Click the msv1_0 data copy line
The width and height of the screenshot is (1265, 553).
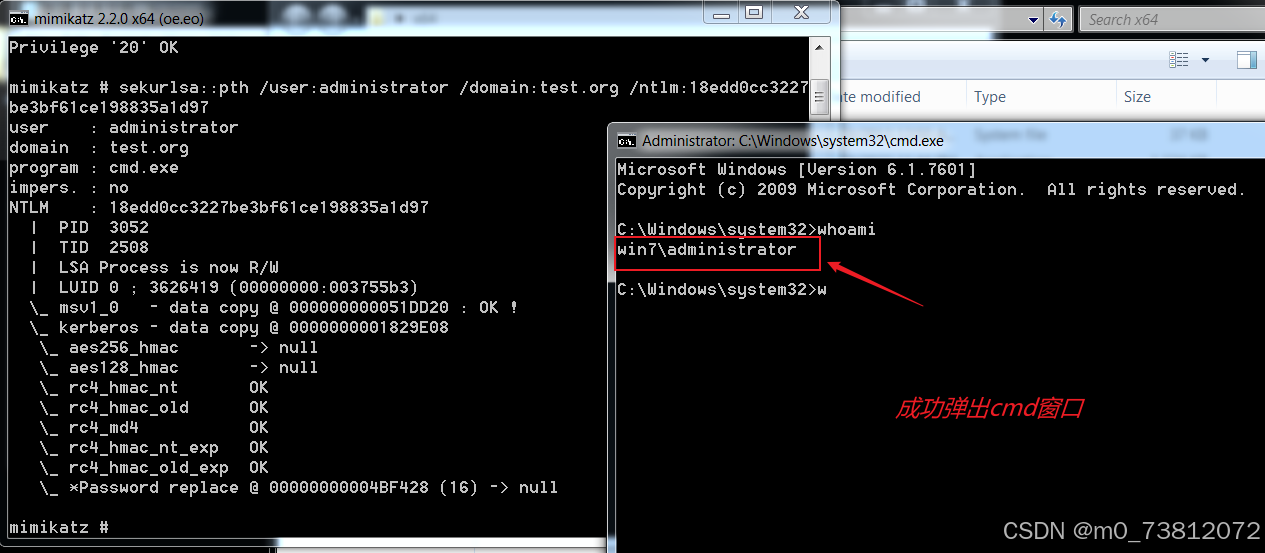tap(274, 308)
